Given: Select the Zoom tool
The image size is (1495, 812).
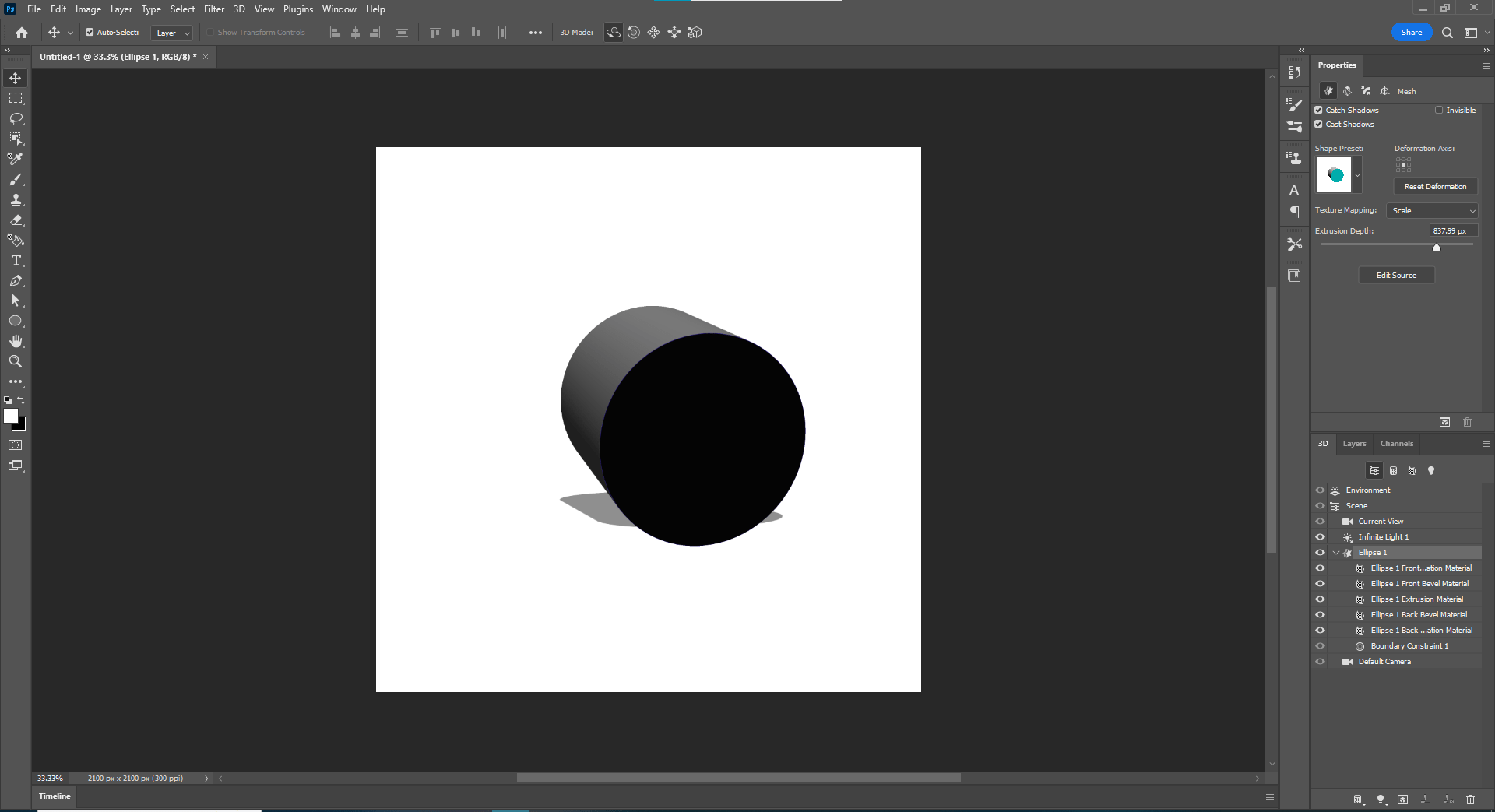Looking at the screenshot, I should pyautogui.click(x=16, y=361).
